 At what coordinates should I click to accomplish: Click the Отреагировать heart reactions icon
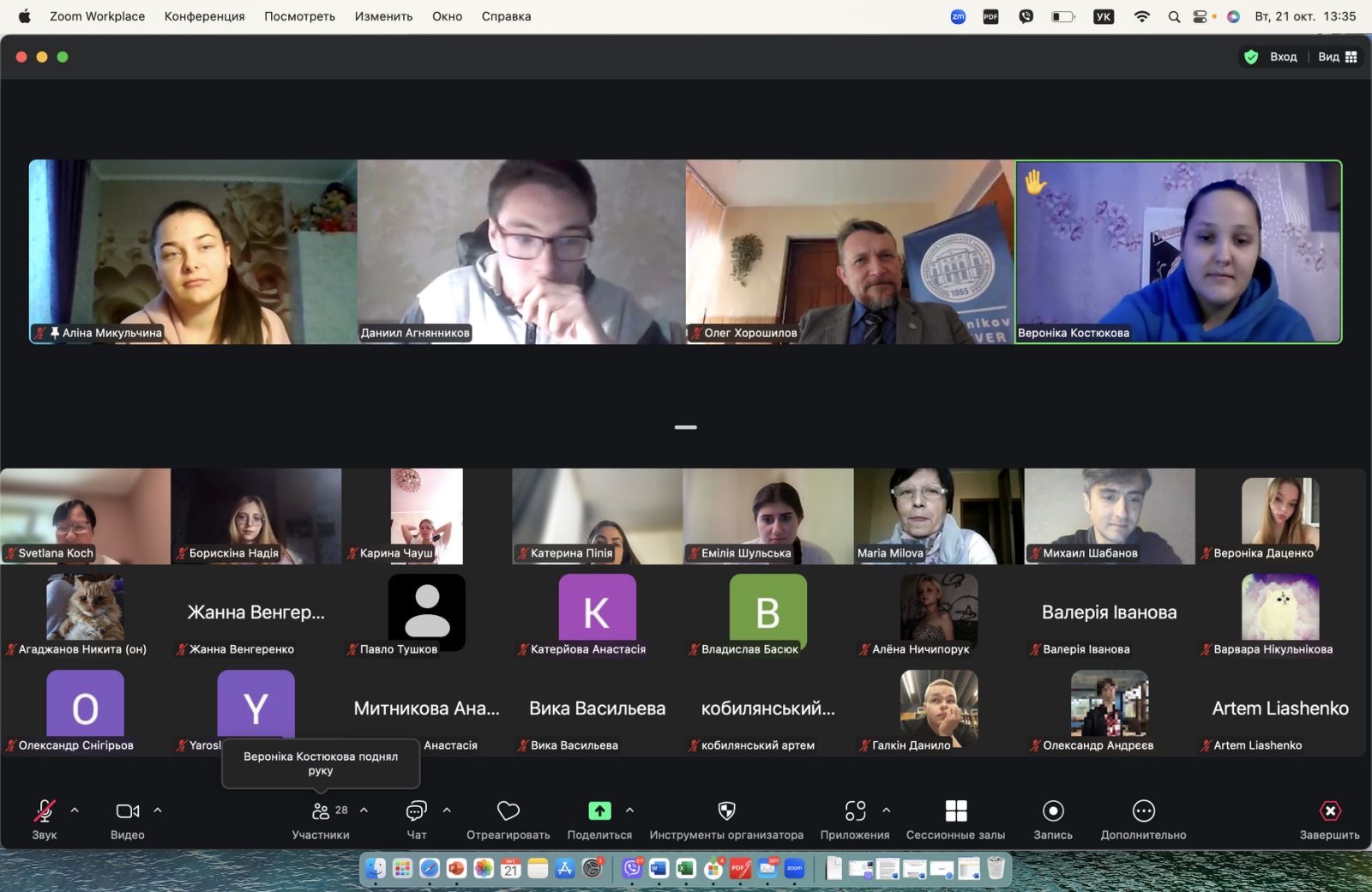508,811
